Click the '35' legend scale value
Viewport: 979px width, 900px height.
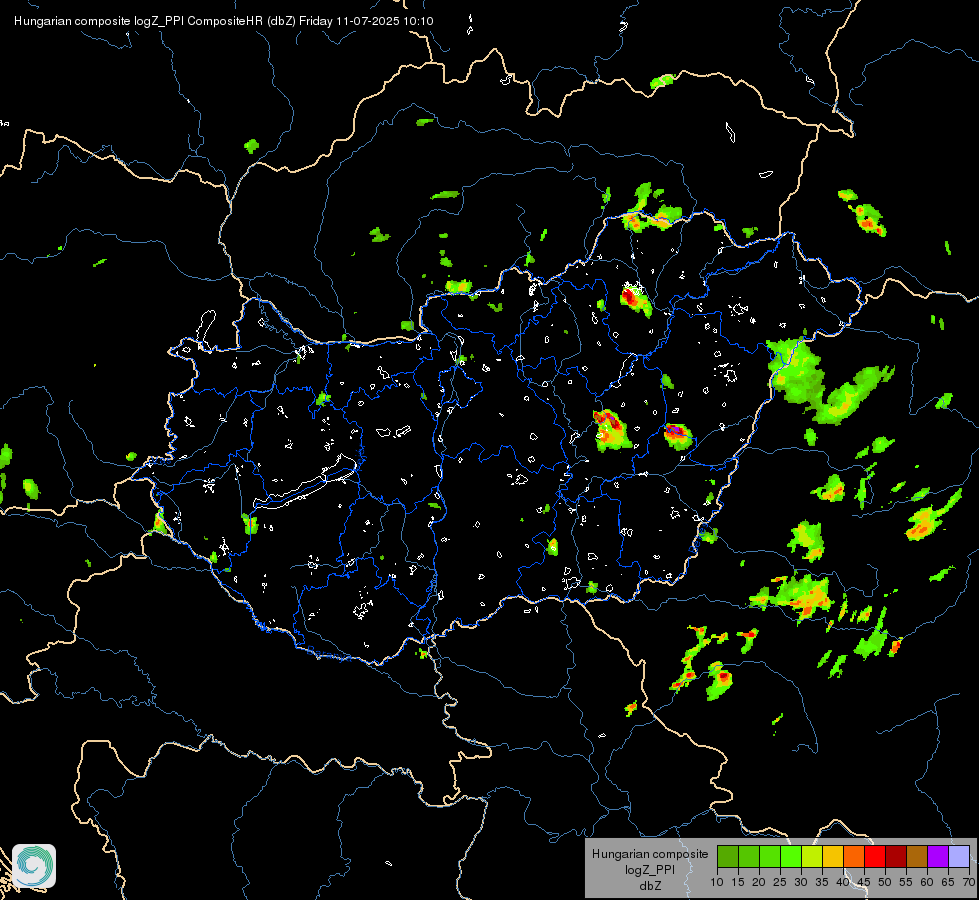(x=822, y=883)
